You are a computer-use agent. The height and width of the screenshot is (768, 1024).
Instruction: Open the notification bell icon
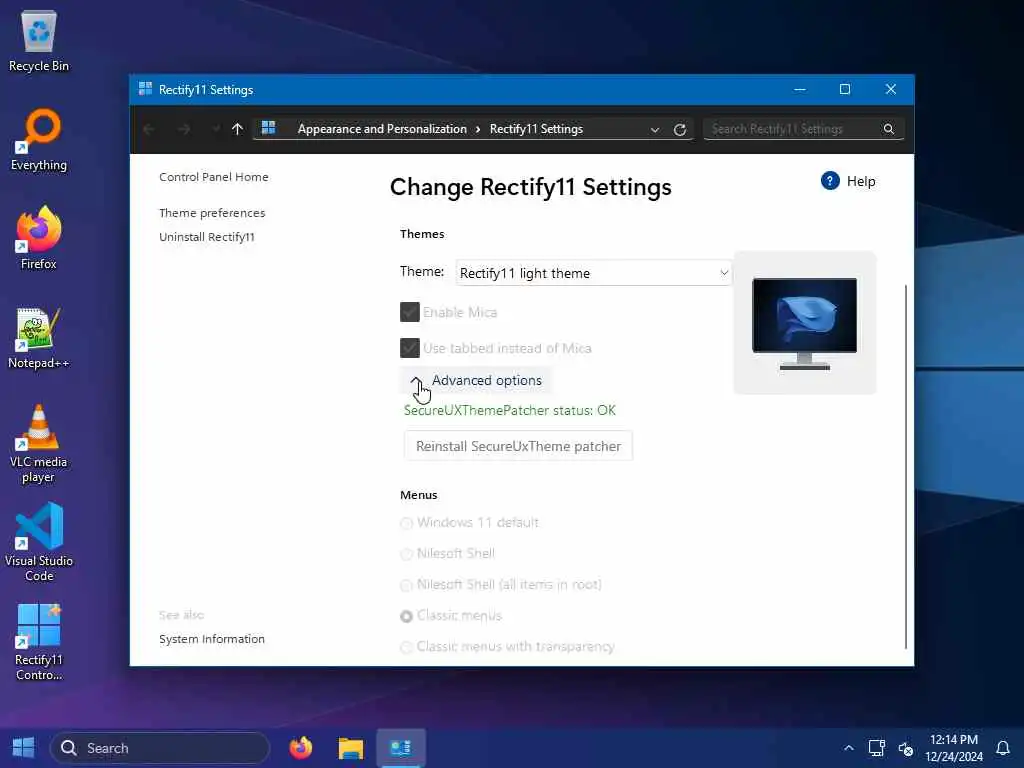point(1003,748)
